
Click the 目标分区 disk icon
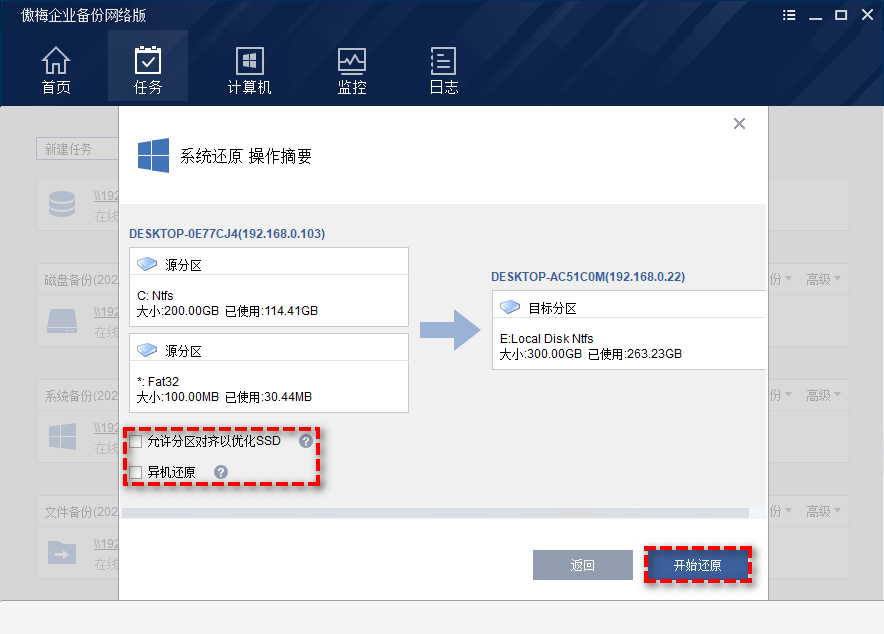click(511, 308)
